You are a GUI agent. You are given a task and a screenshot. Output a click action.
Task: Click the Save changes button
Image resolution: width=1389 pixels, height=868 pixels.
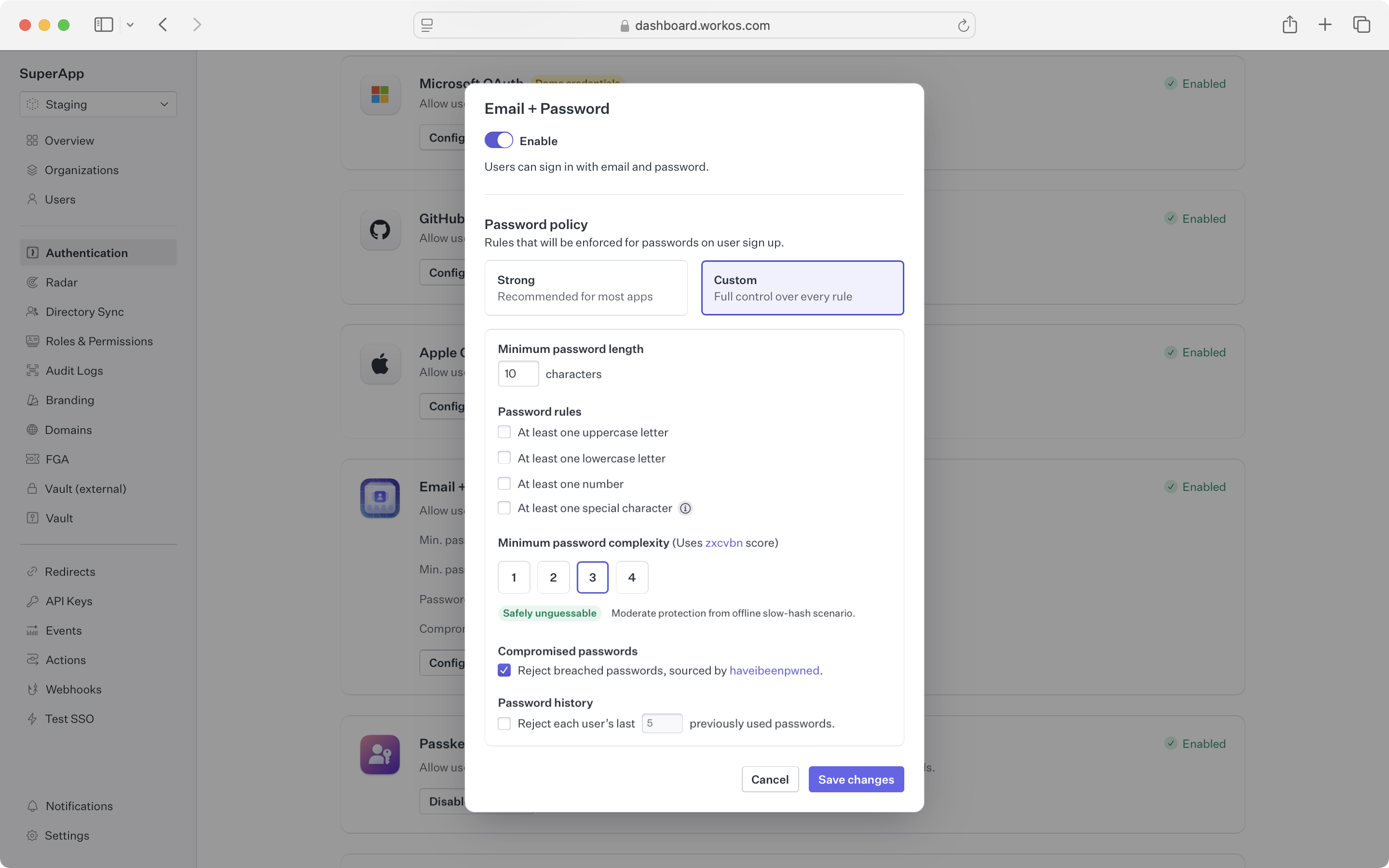pyautogui.click(x=856, y=779)
